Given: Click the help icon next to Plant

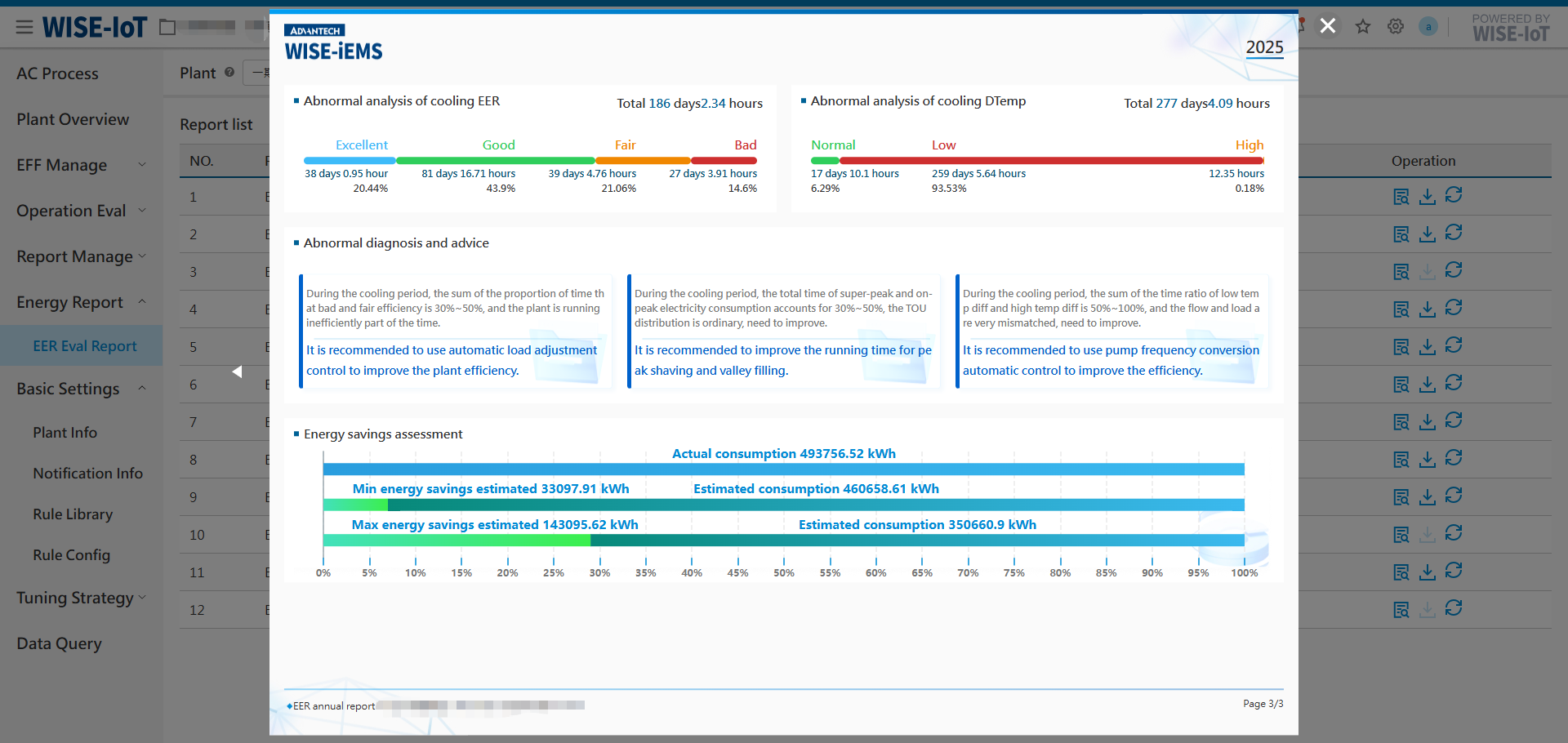Looking at the screenshot, I should (229, 73).
